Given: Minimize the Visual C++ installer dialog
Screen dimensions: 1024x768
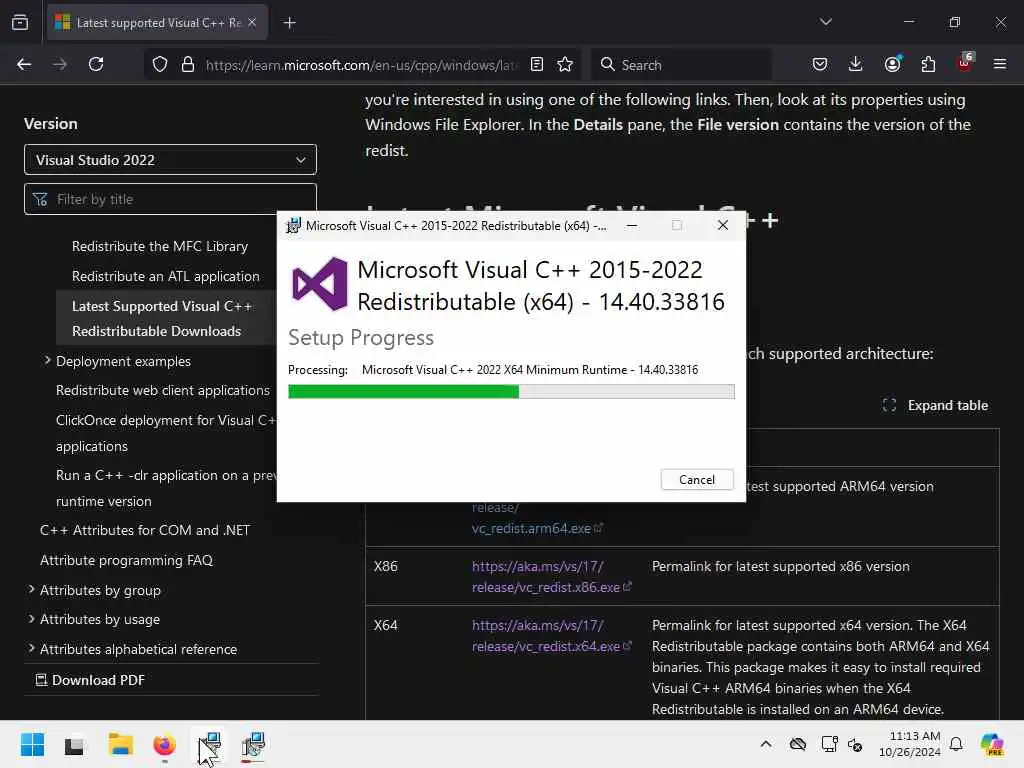Looking at the screenshot, I should coord(632,225).
